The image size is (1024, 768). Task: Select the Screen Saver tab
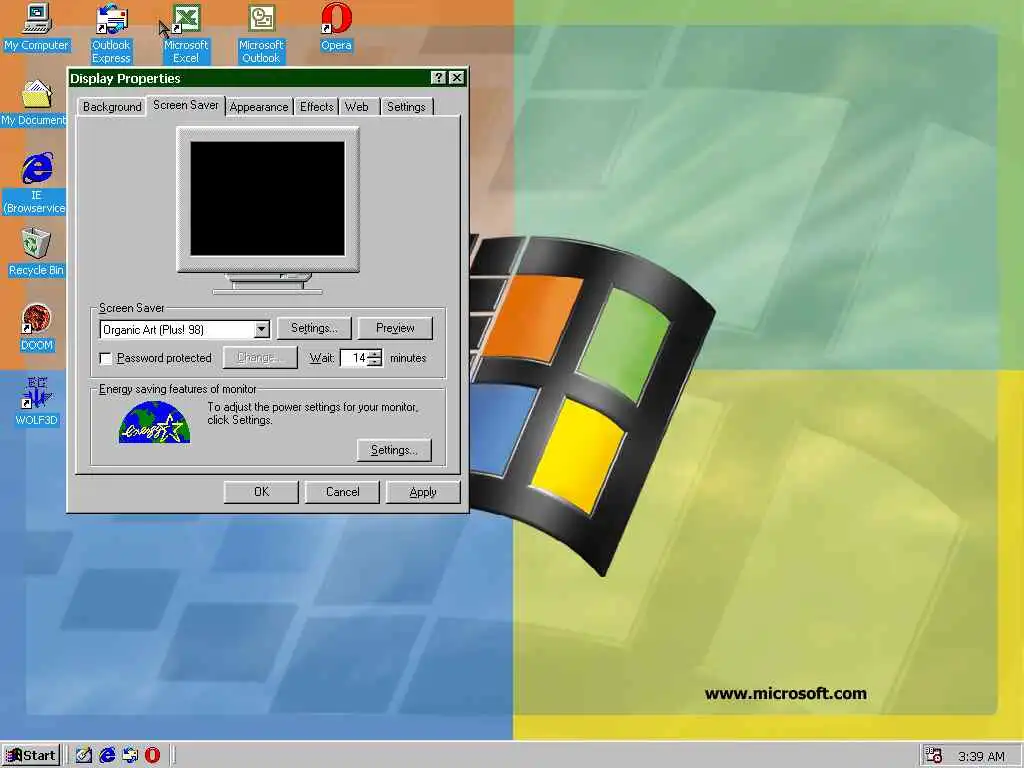[186, 105]
